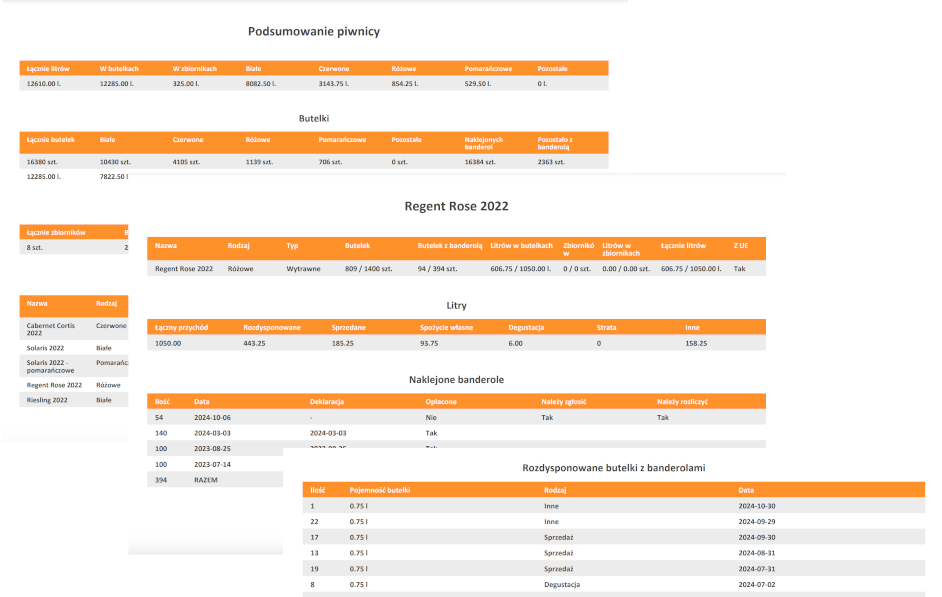Select the "Pojemność butelki" column header
This screenshot has width=942, height=597.
point(380,490)
